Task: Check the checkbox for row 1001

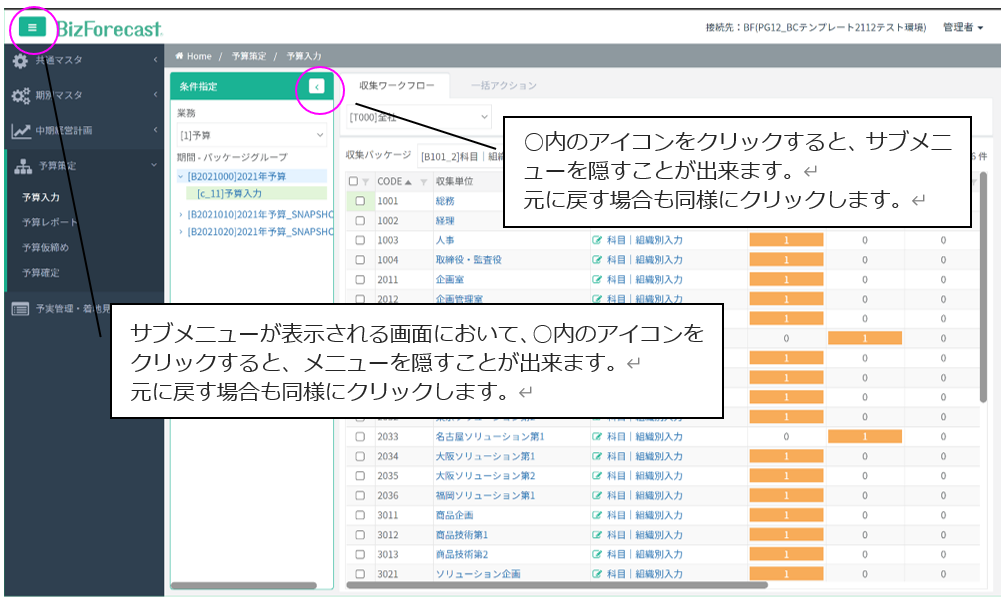Action: click(360, 201)
